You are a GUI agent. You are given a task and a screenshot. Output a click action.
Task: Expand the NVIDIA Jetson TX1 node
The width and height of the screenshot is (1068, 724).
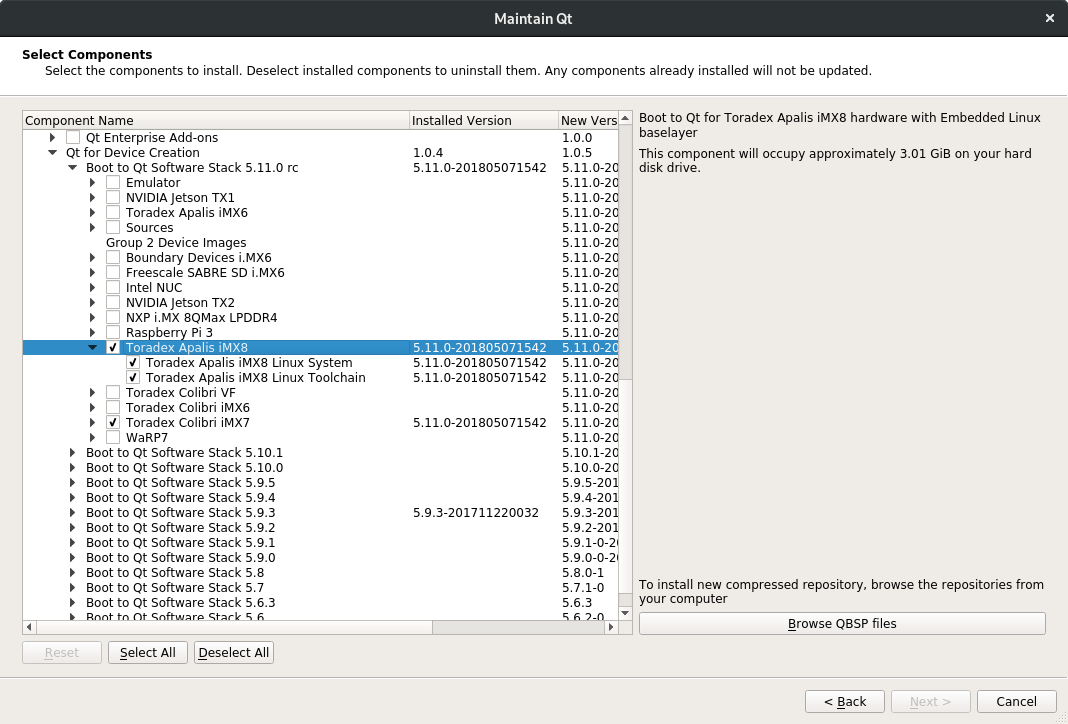93,198
